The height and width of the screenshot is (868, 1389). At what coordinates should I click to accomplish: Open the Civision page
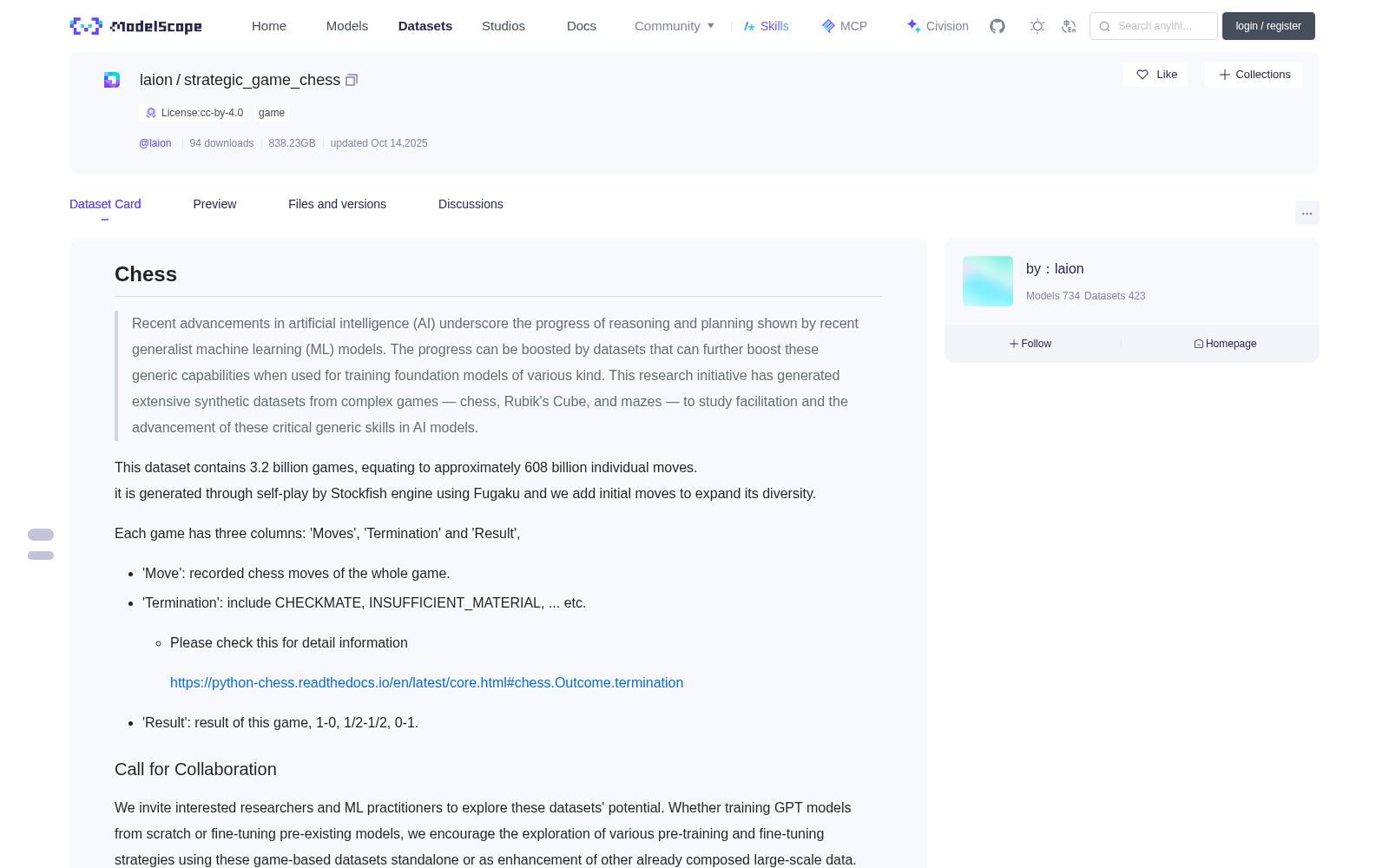pos(938,26)
